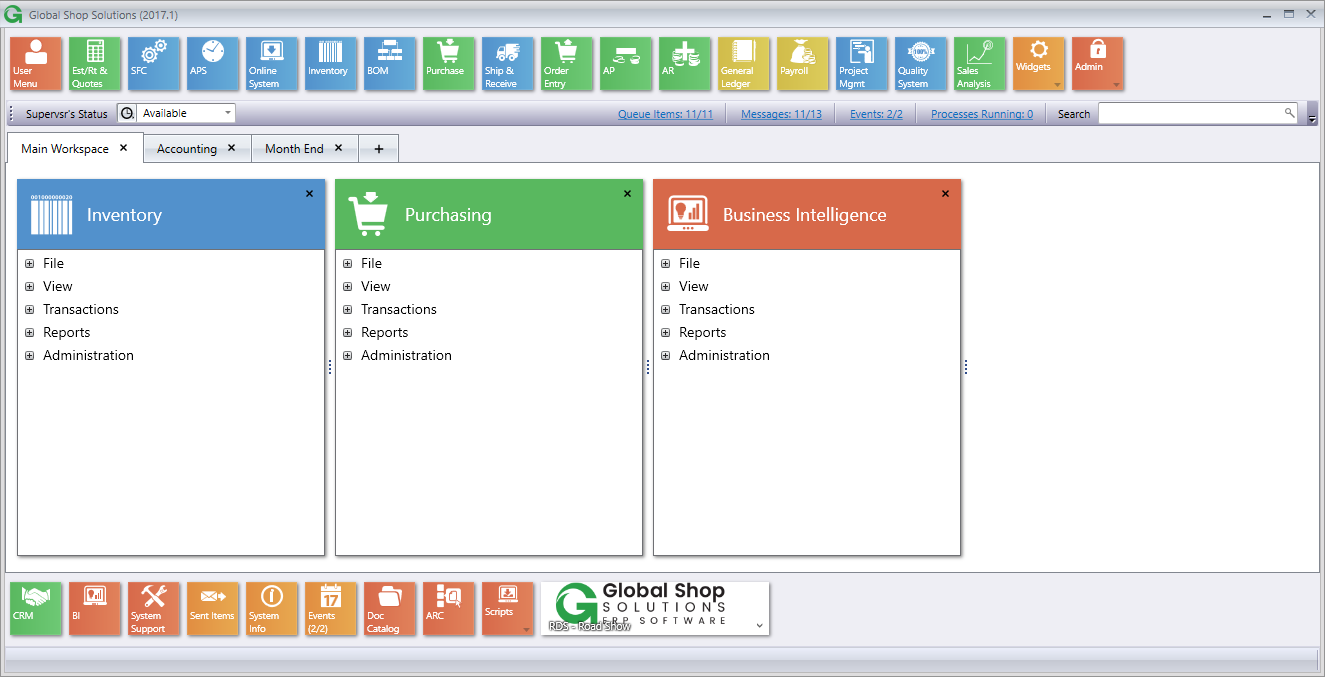
Task: Open the Scripts tool
Action: (x=507, y=608)
